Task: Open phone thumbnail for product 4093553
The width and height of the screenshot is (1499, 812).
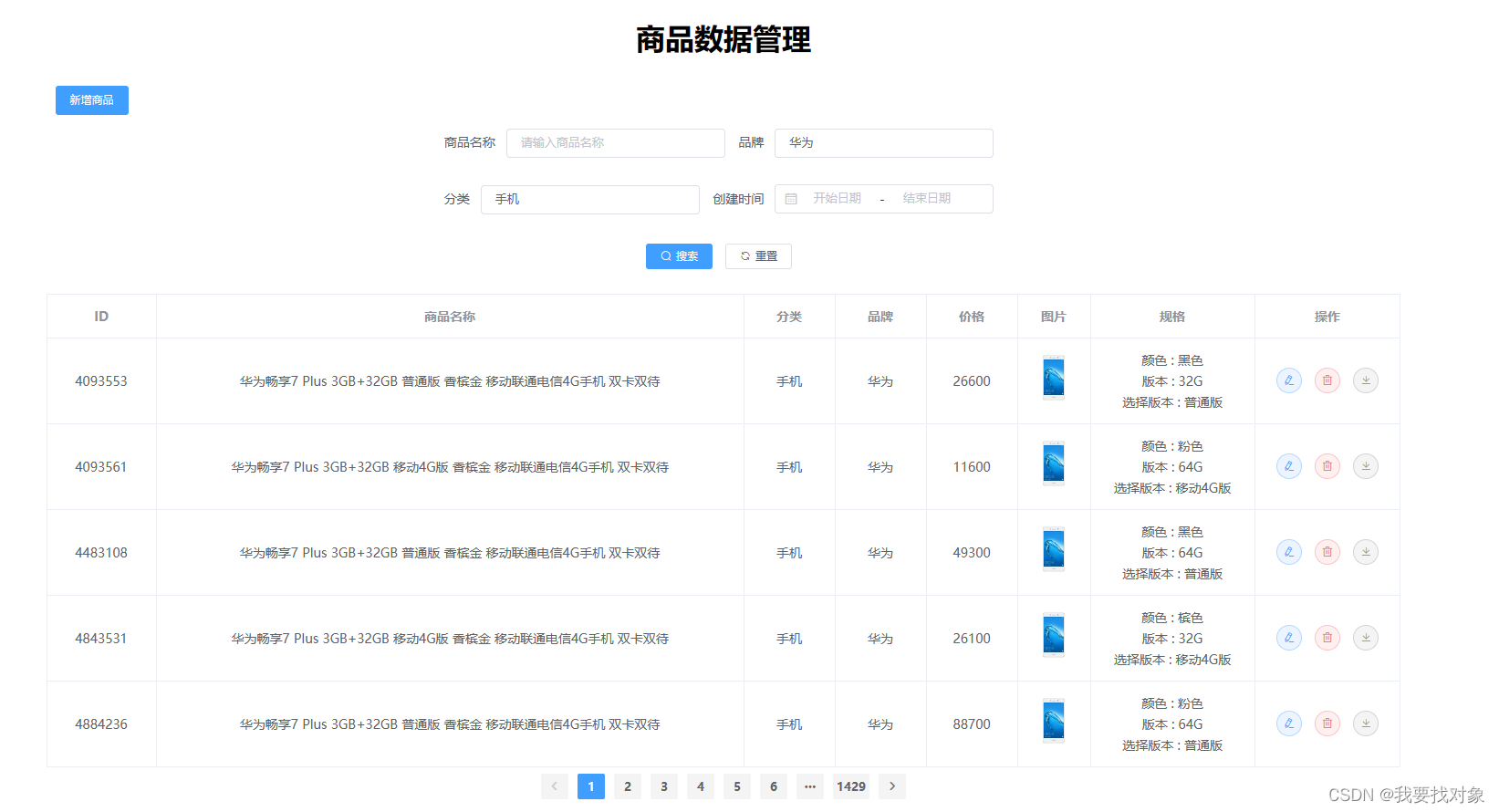Action: point(1054,378)
